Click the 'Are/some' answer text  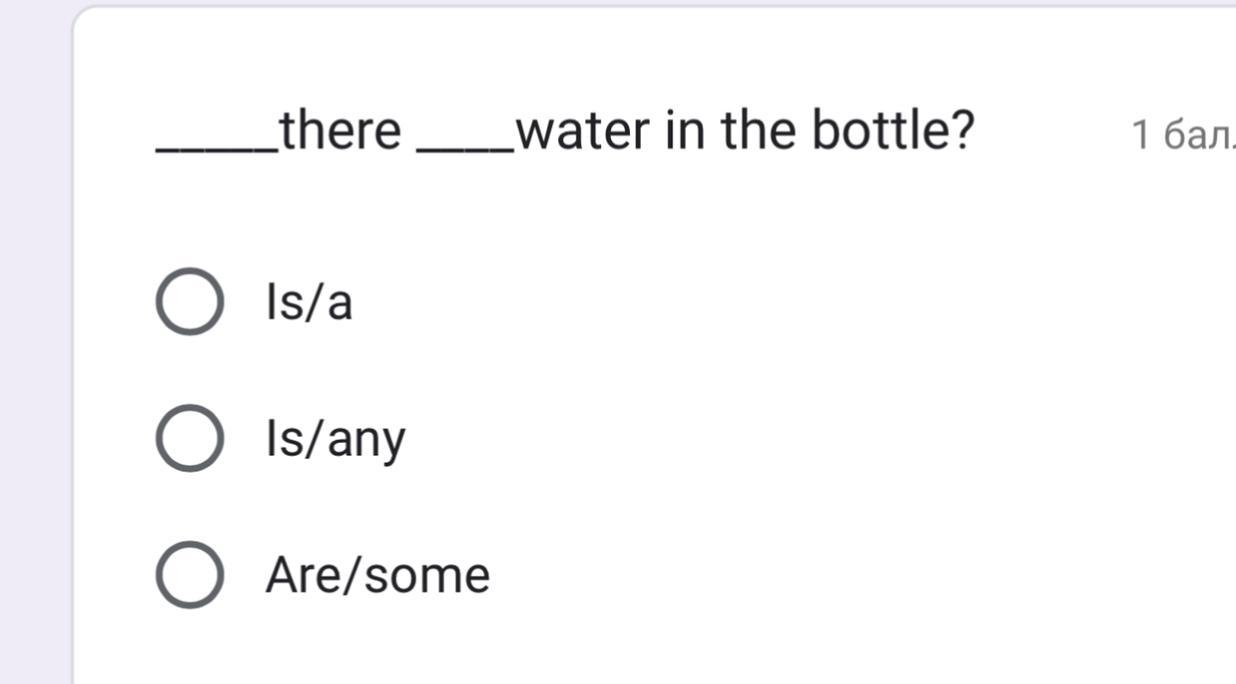click(377, 575)
